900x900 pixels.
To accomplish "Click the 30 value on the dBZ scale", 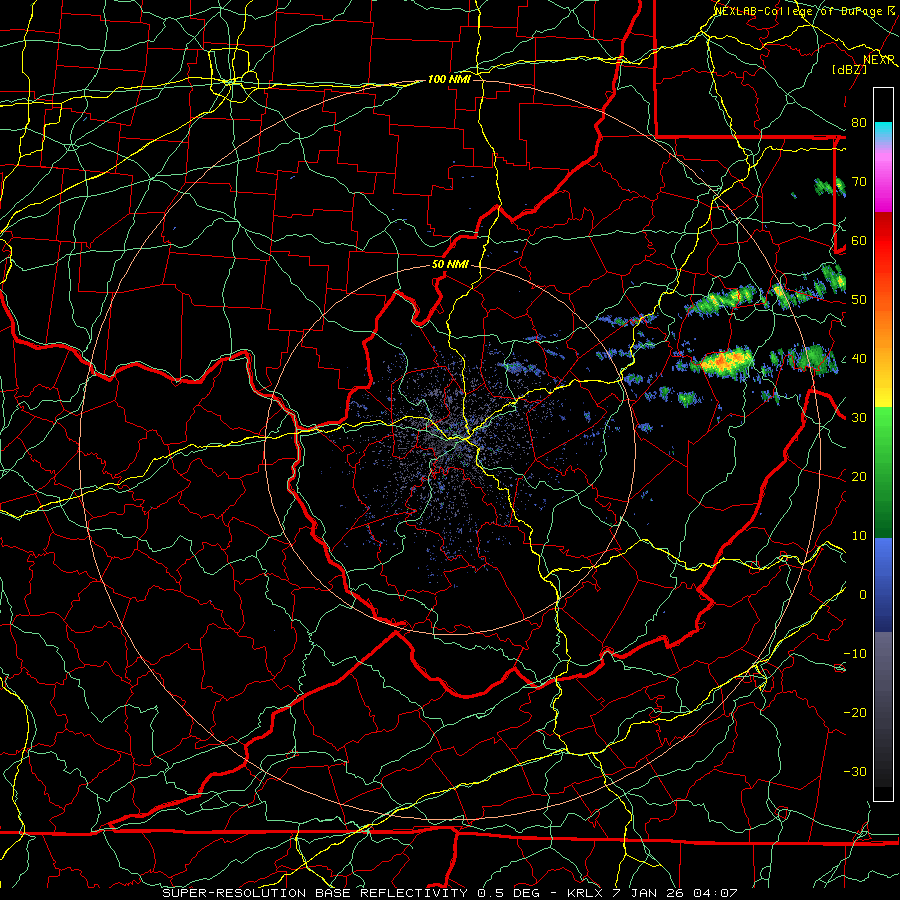I will pos(859,418).
